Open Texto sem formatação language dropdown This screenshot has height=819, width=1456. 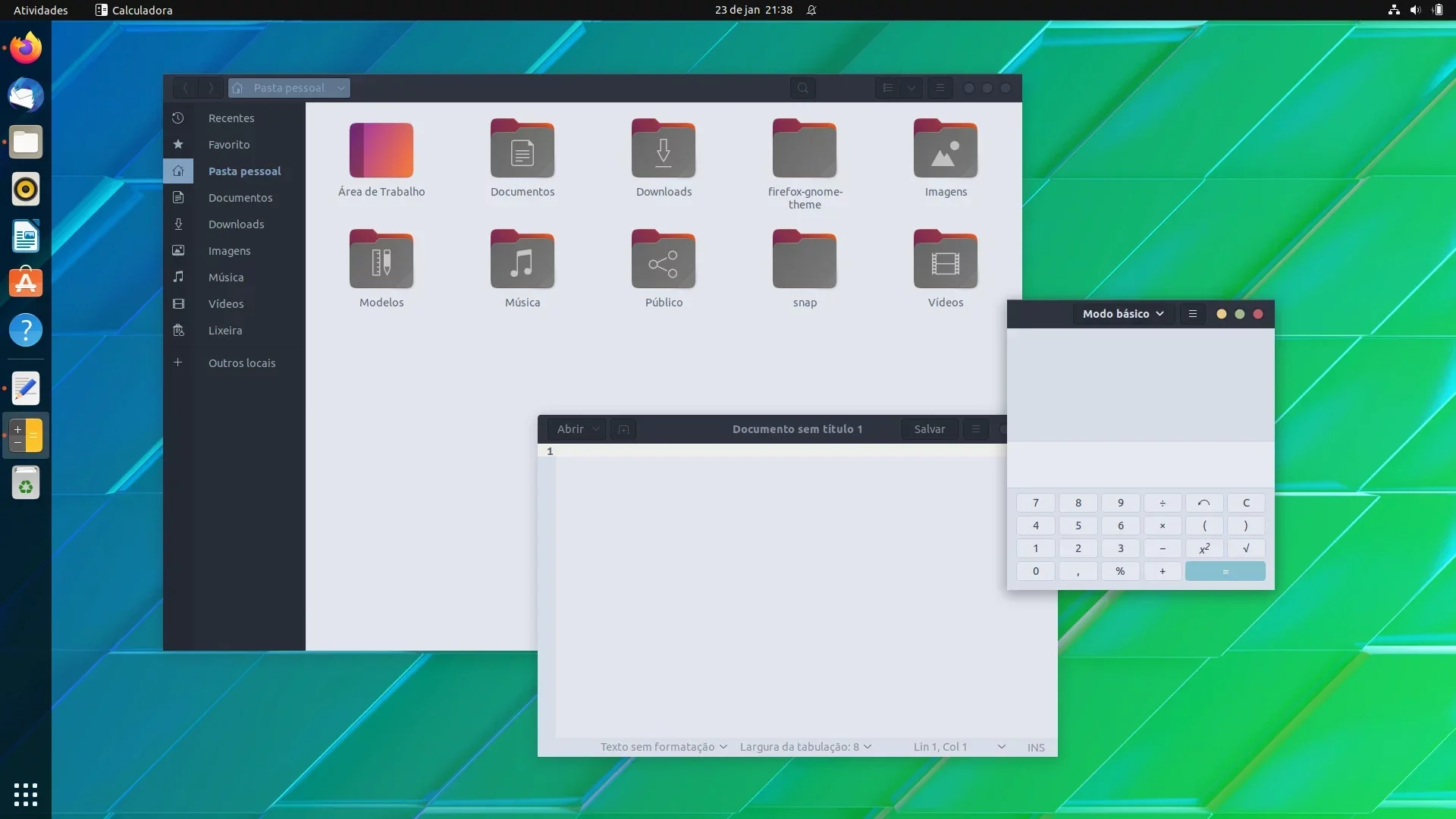pos(664,747)
